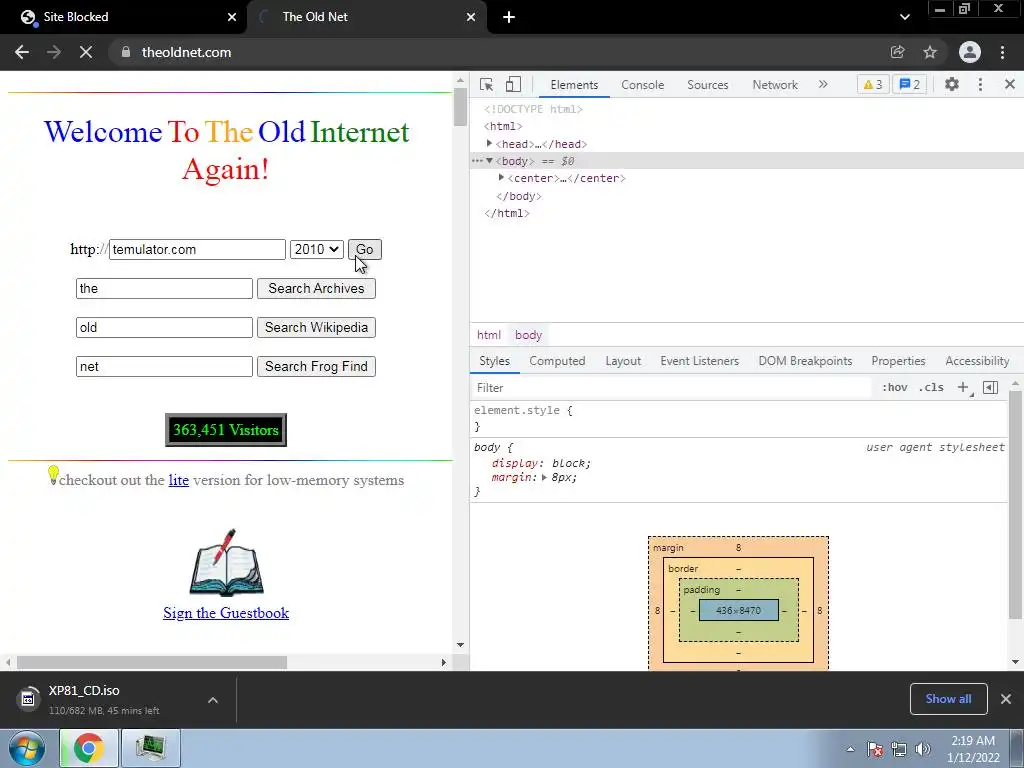Viewport: 1024px width, 768px height.
Task: Stop the page from loading
Action: pyautogui.click(x=86, y=52)
